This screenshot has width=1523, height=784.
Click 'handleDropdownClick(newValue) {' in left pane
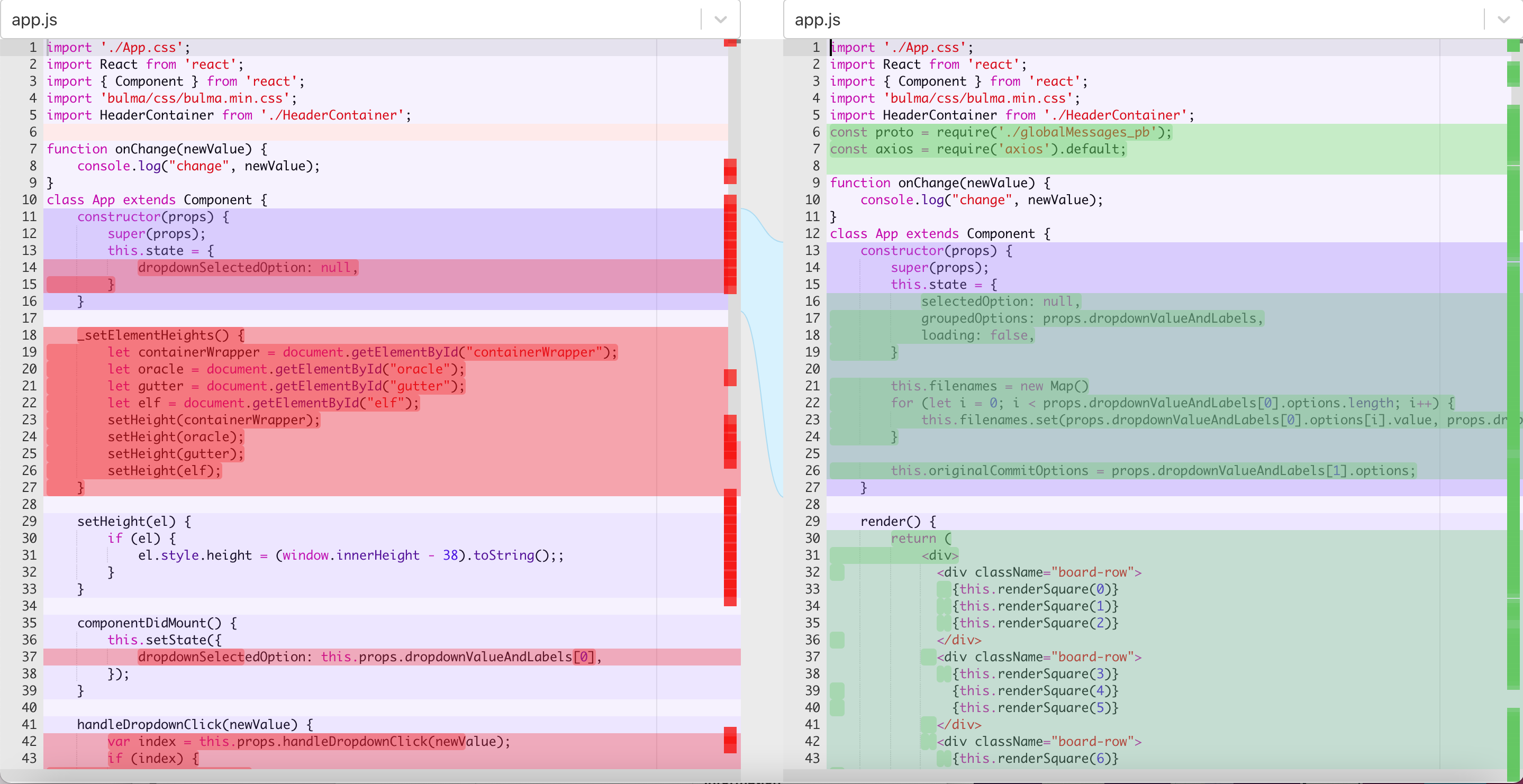coord(195,724)
